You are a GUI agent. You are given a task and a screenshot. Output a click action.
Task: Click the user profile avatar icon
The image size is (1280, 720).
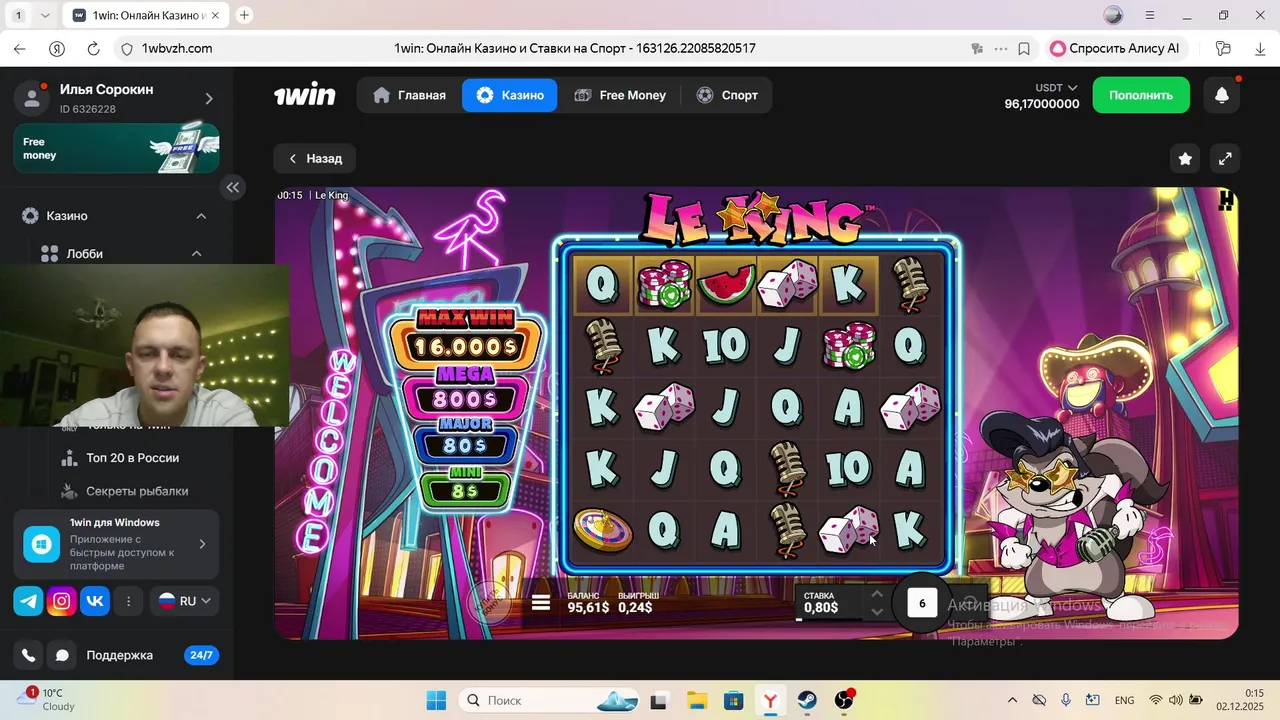pos(32,97)
